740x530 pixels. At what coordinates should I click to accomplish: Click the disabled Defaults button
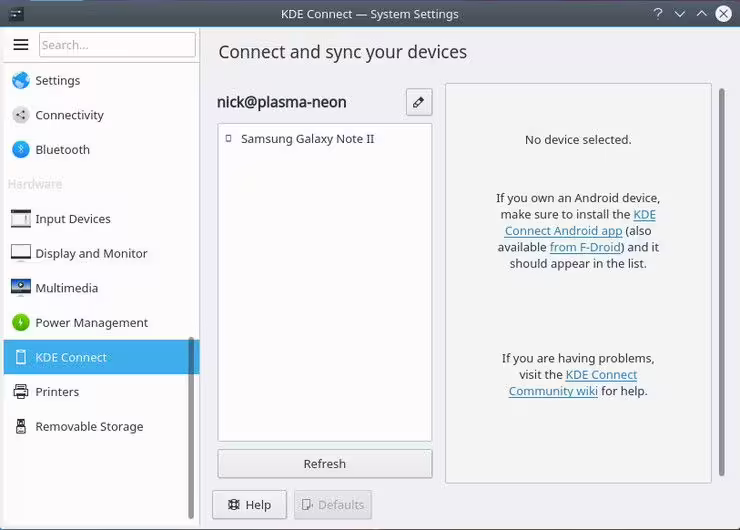[x=333, y=505]
